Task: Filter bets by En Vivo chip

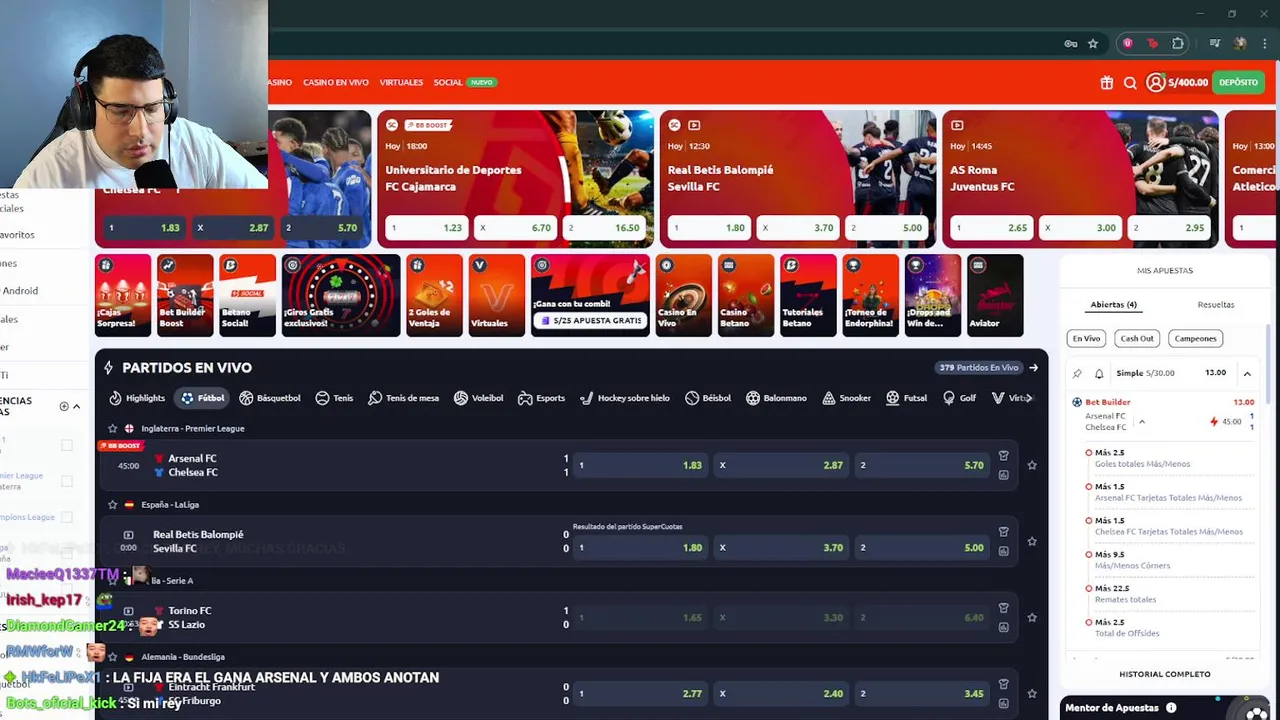Action: point(1086,338)
